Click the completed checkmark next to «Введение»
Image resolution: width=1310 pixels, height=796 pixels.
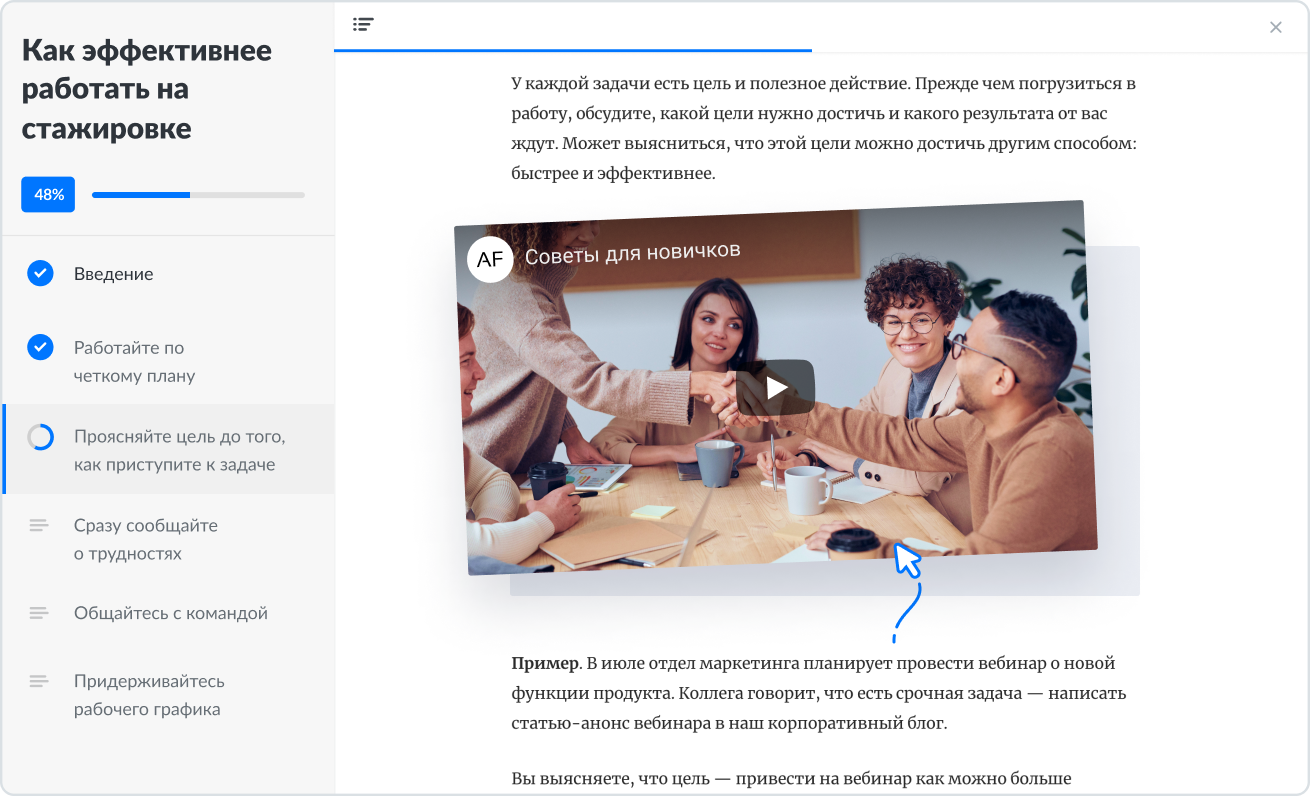coord(40,273)
